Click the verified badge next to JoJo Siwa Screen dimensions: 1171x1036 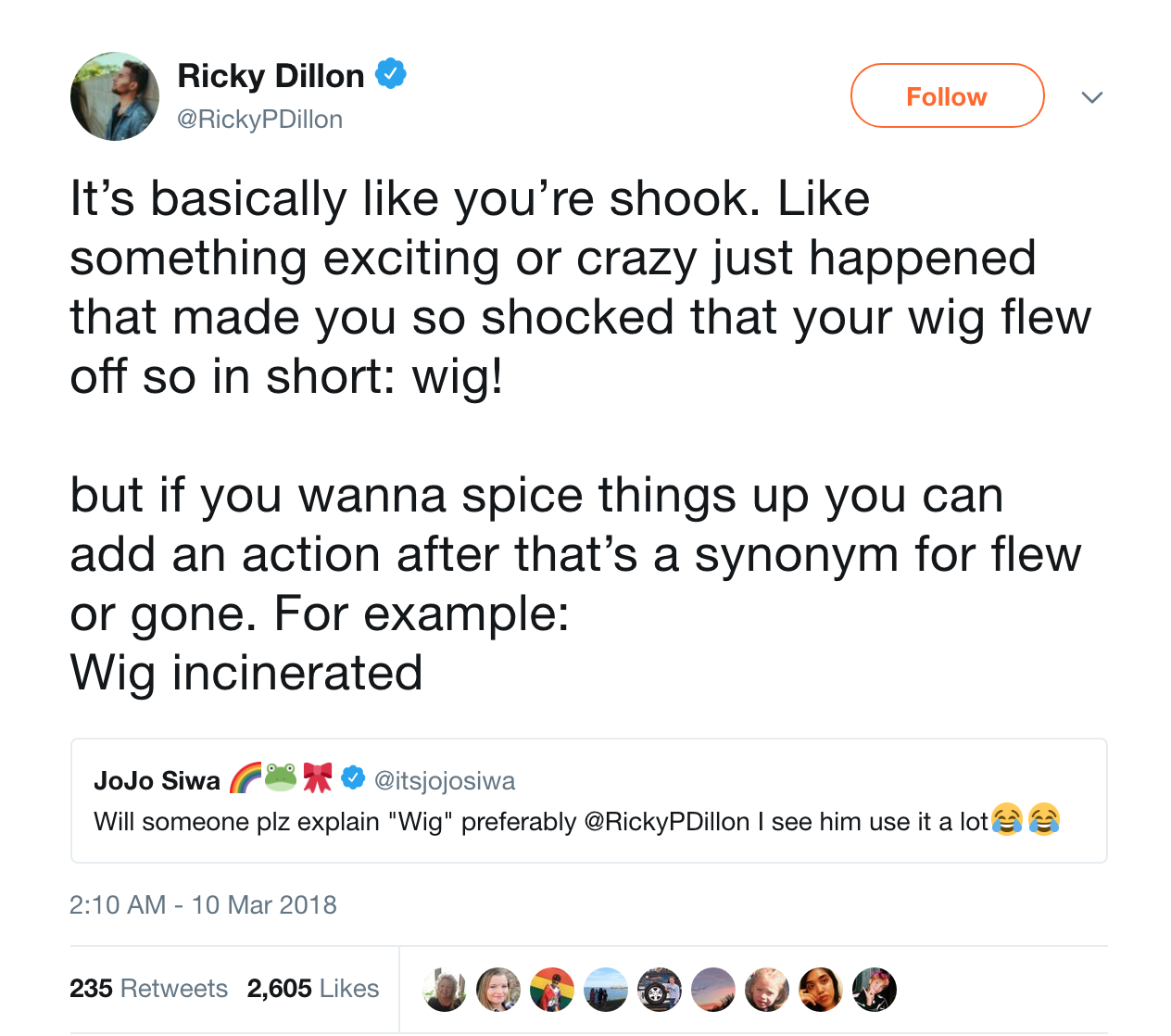click(x=353, y=777)
